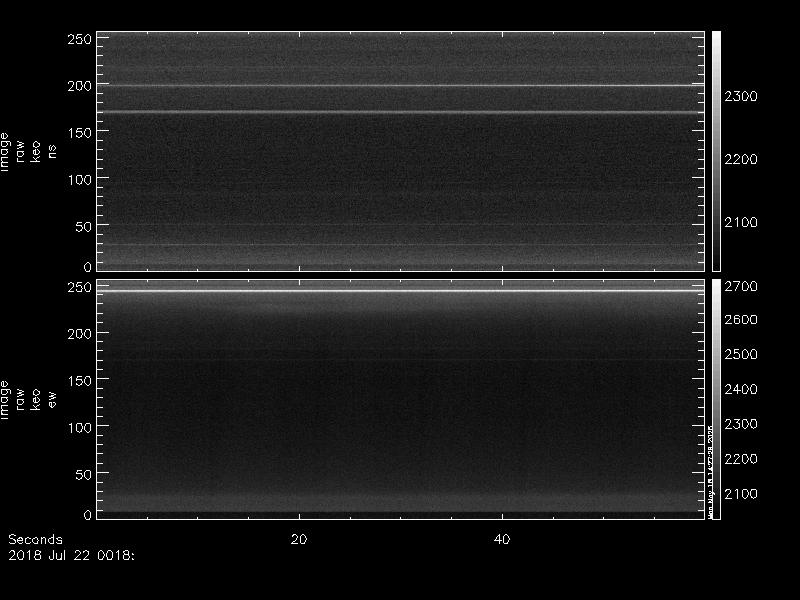The height and width of the screenshot is (600, 800).
Task: Click the 0 tick label on ns keogram axis
Action: [88, 266]
